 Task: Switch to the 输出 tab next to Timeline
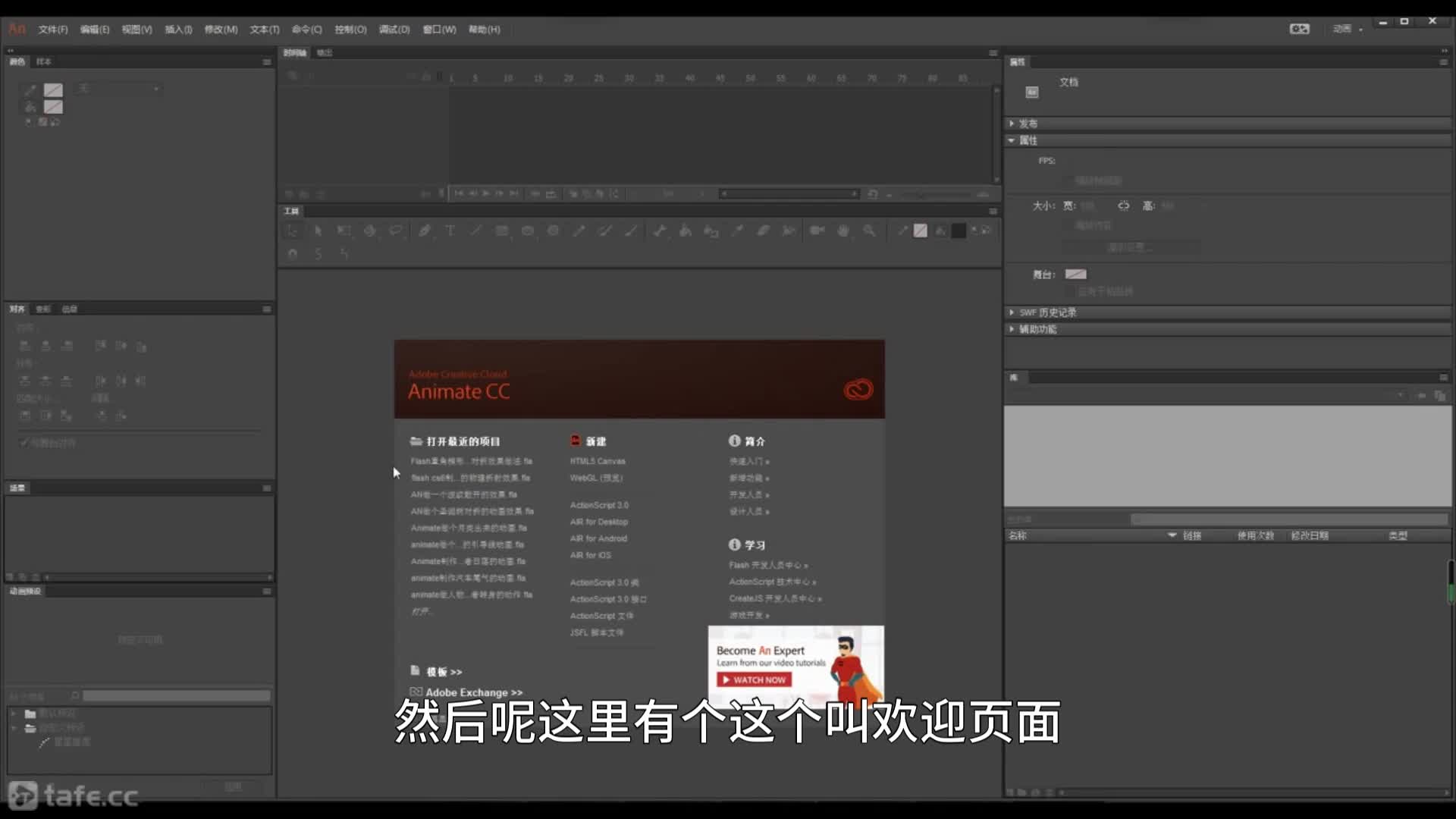[325, 53]
